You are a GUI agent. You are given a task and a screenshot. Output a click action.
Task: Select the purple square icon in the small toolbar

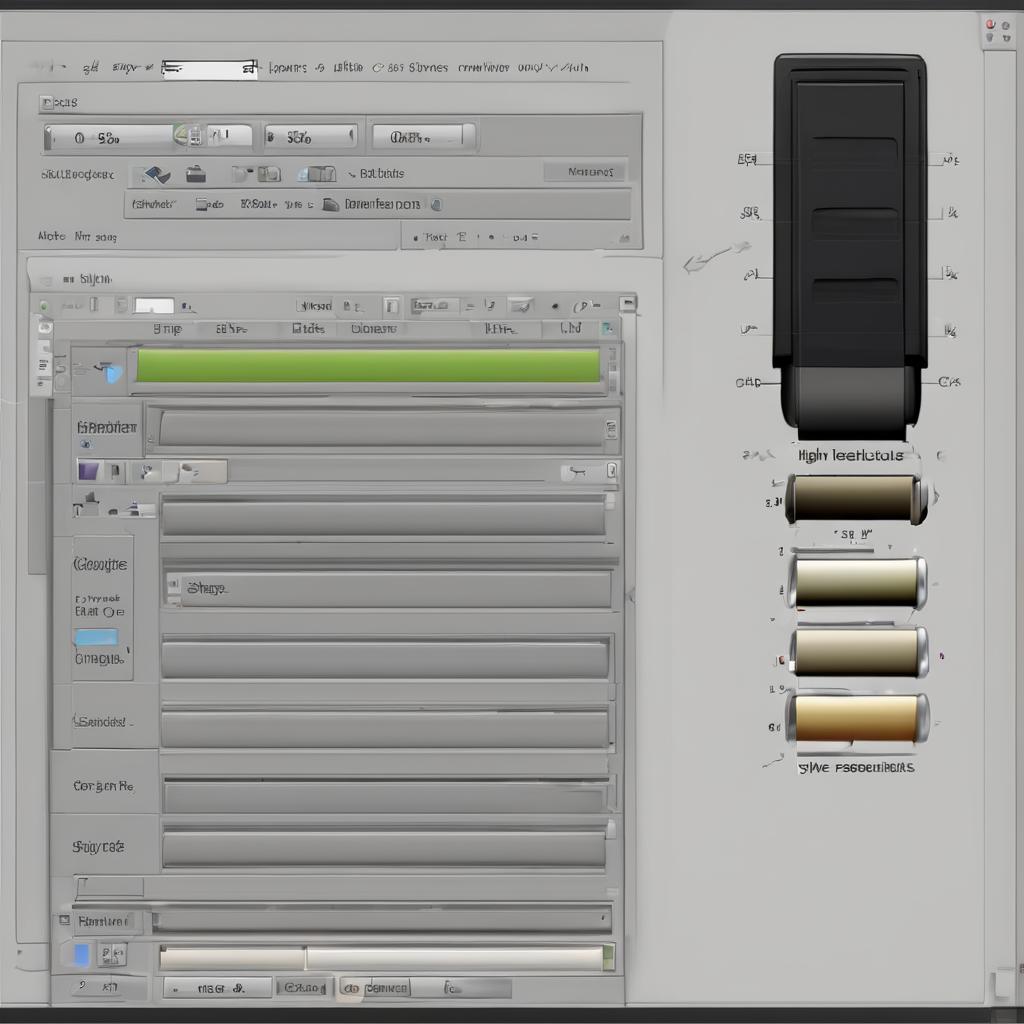point(88,471)
